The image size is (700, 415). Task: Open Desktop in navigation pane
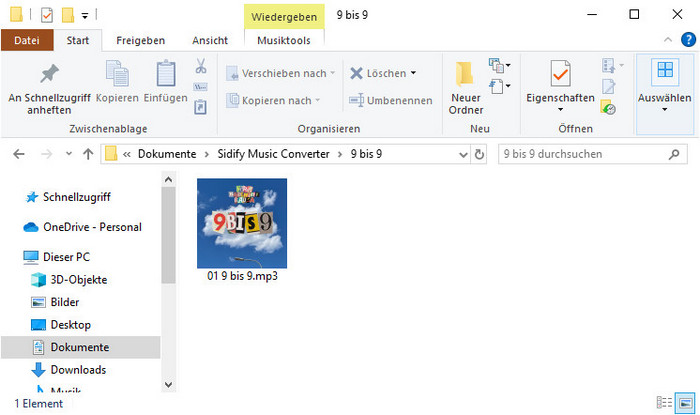click(71, 325)
